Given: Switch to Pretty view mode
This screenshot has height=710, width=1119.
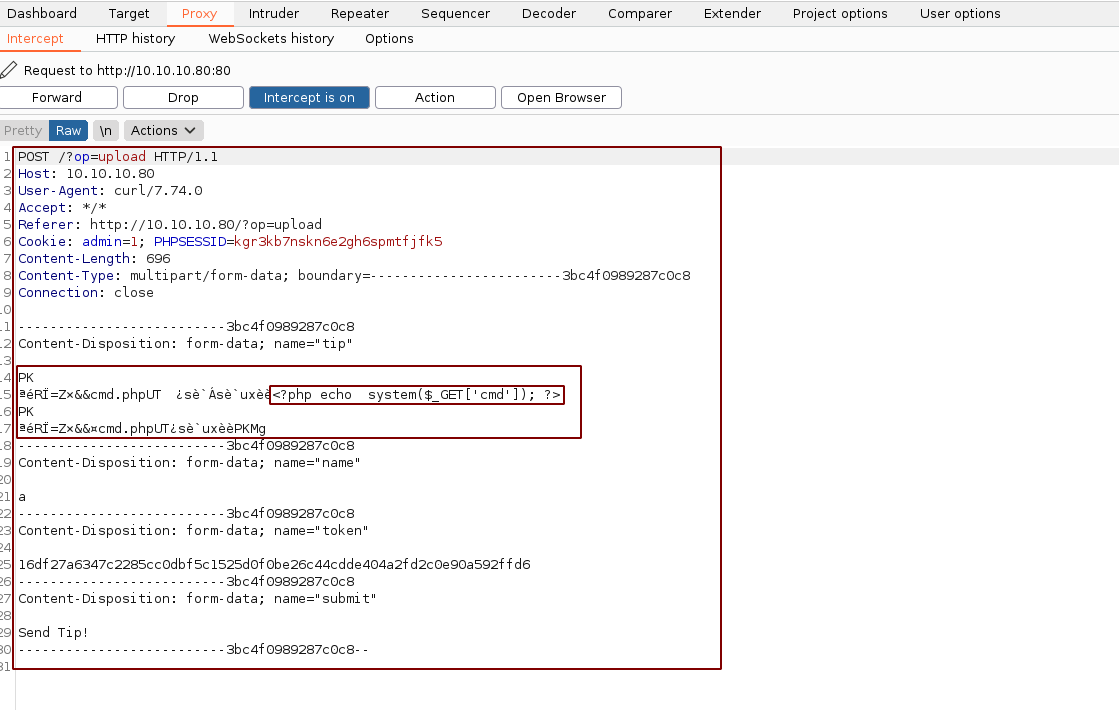Looking at the screenshot, I should (23, 130).
